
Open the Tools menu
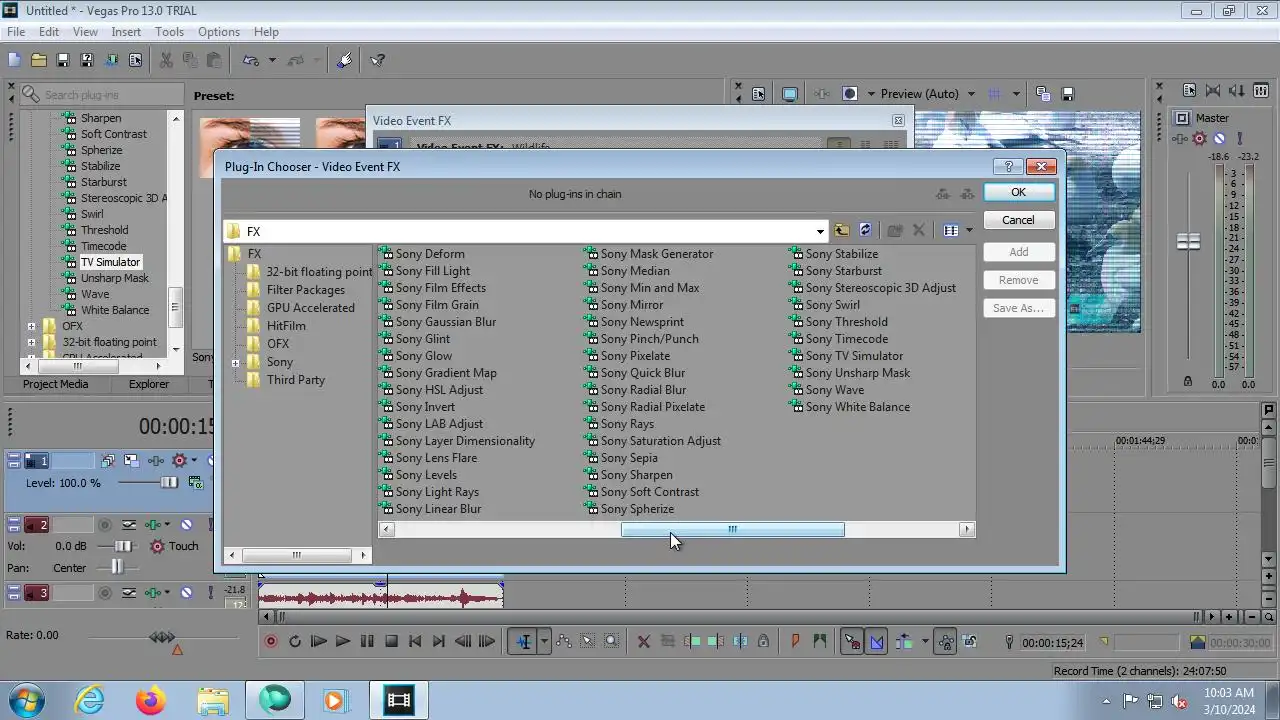pos(169,32)
